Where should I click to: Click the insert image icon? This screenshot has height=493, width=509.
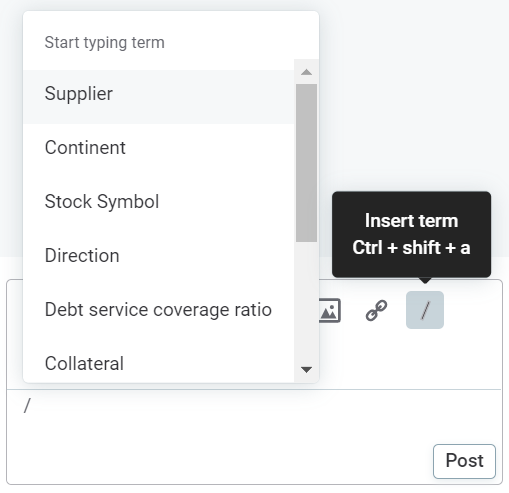(x=330, y=310)
